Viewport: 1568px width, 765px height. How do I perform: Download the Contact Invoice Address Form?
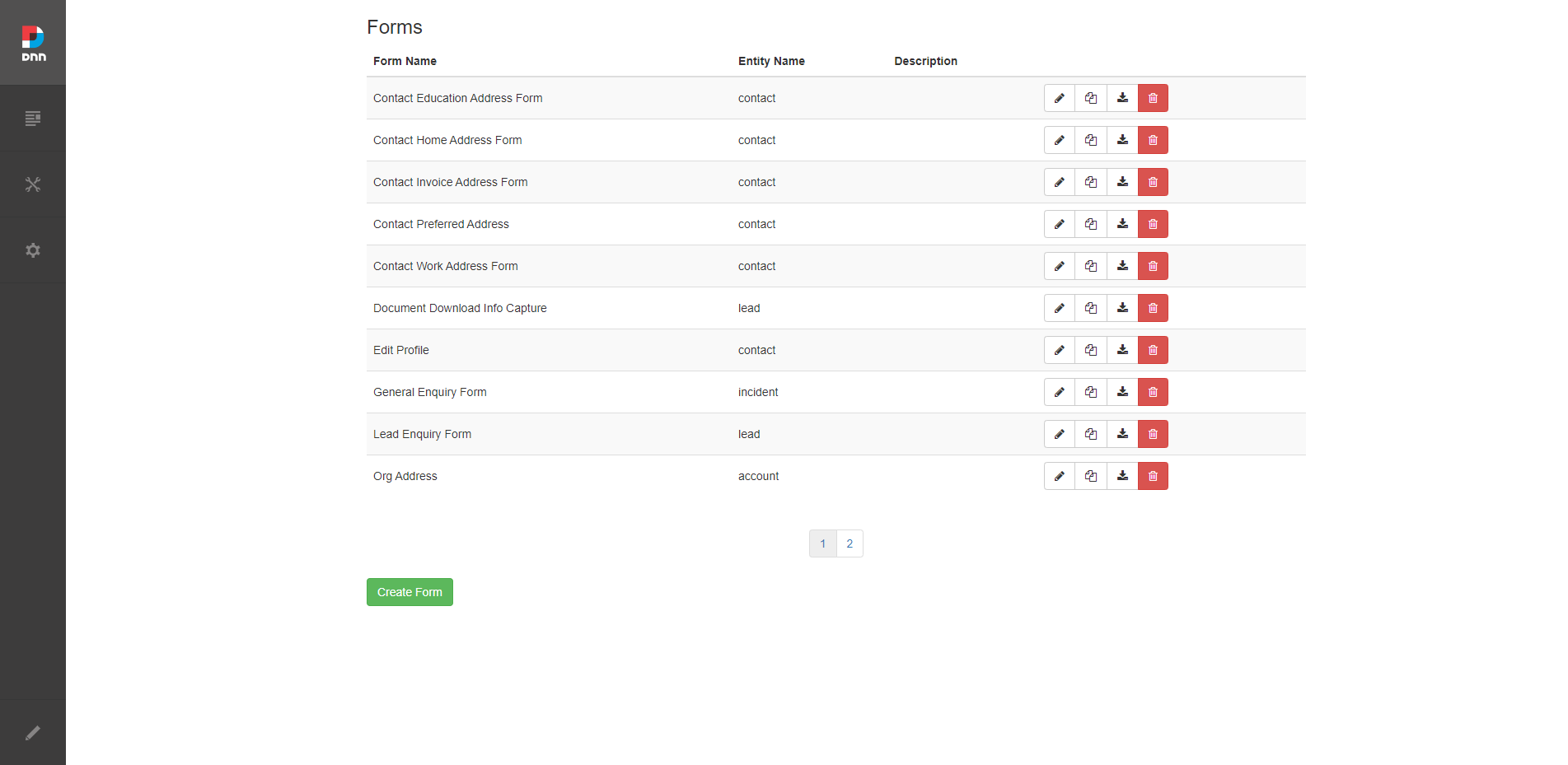coord(1122,182)
